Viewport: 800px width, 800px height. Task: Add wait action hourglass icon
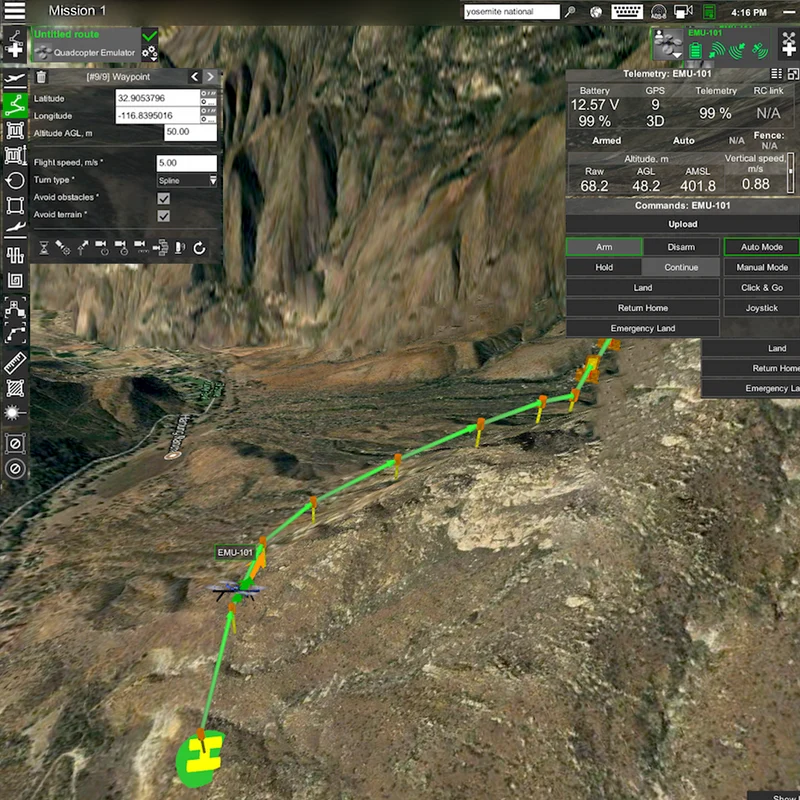coord(44,248)
